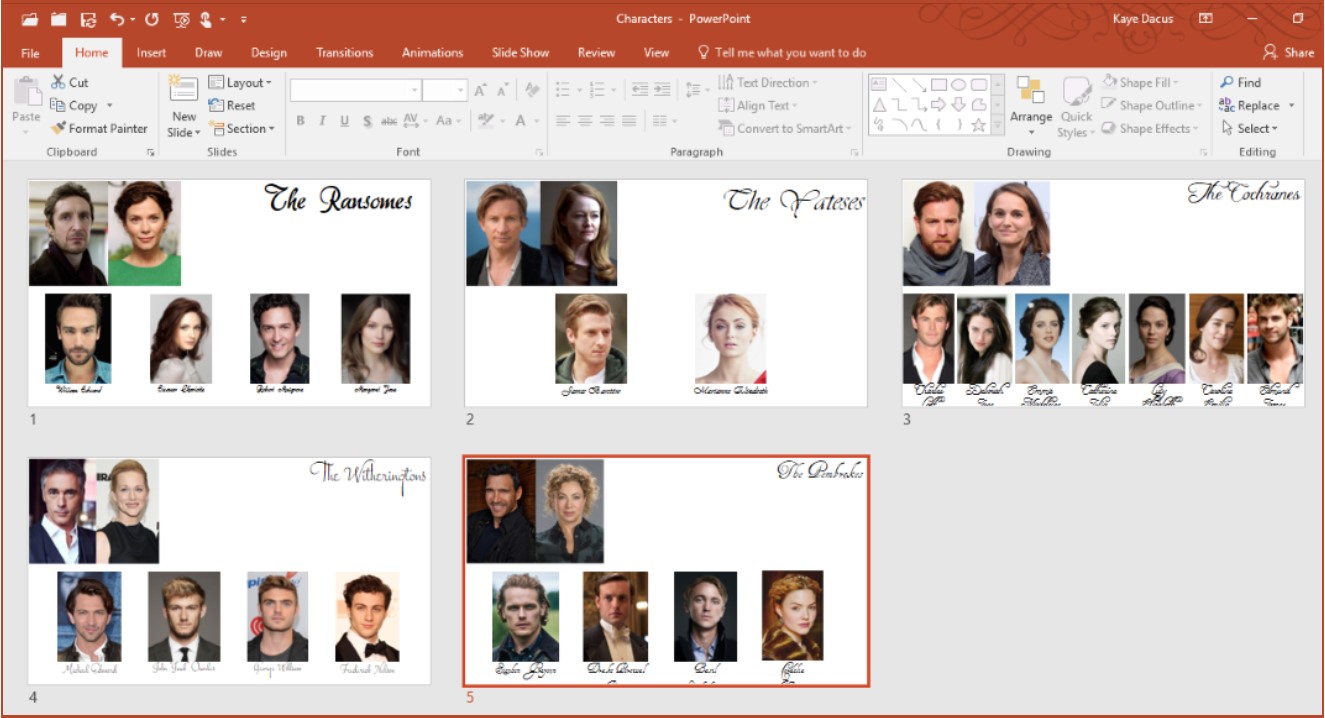Click the Format Painter brush icon
The height and width of the screenshot is (718, 1325).
(58, 128)
